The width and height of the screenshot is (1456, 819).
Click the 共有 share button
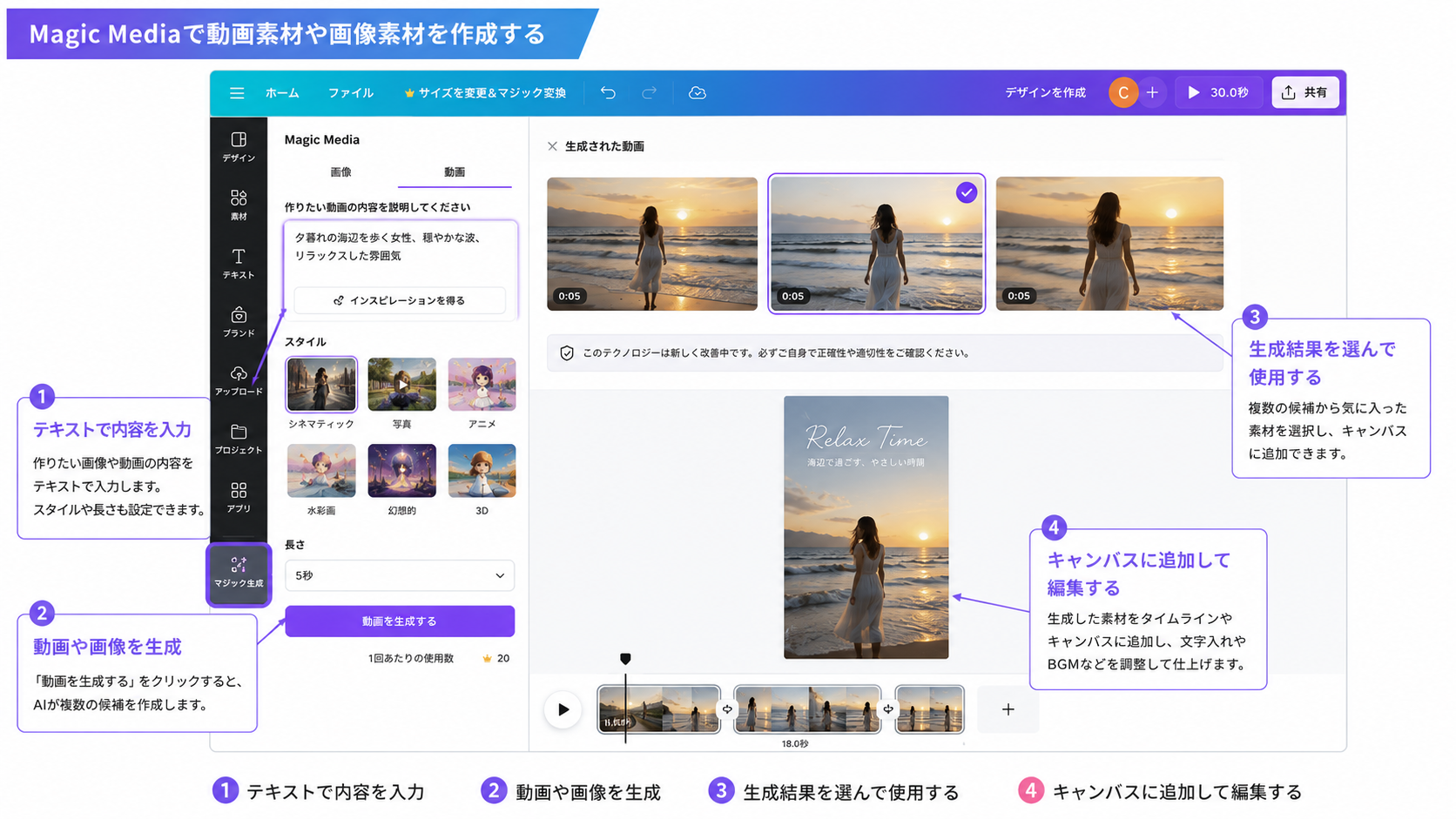(x=1304, y=92)
